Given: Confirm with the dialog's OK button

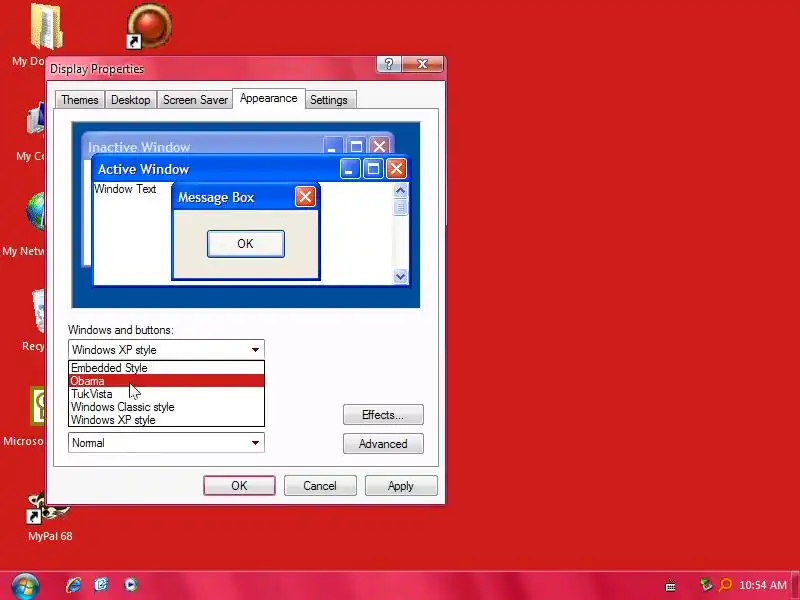Looking at the screenshot, I should tap(239, 485).
